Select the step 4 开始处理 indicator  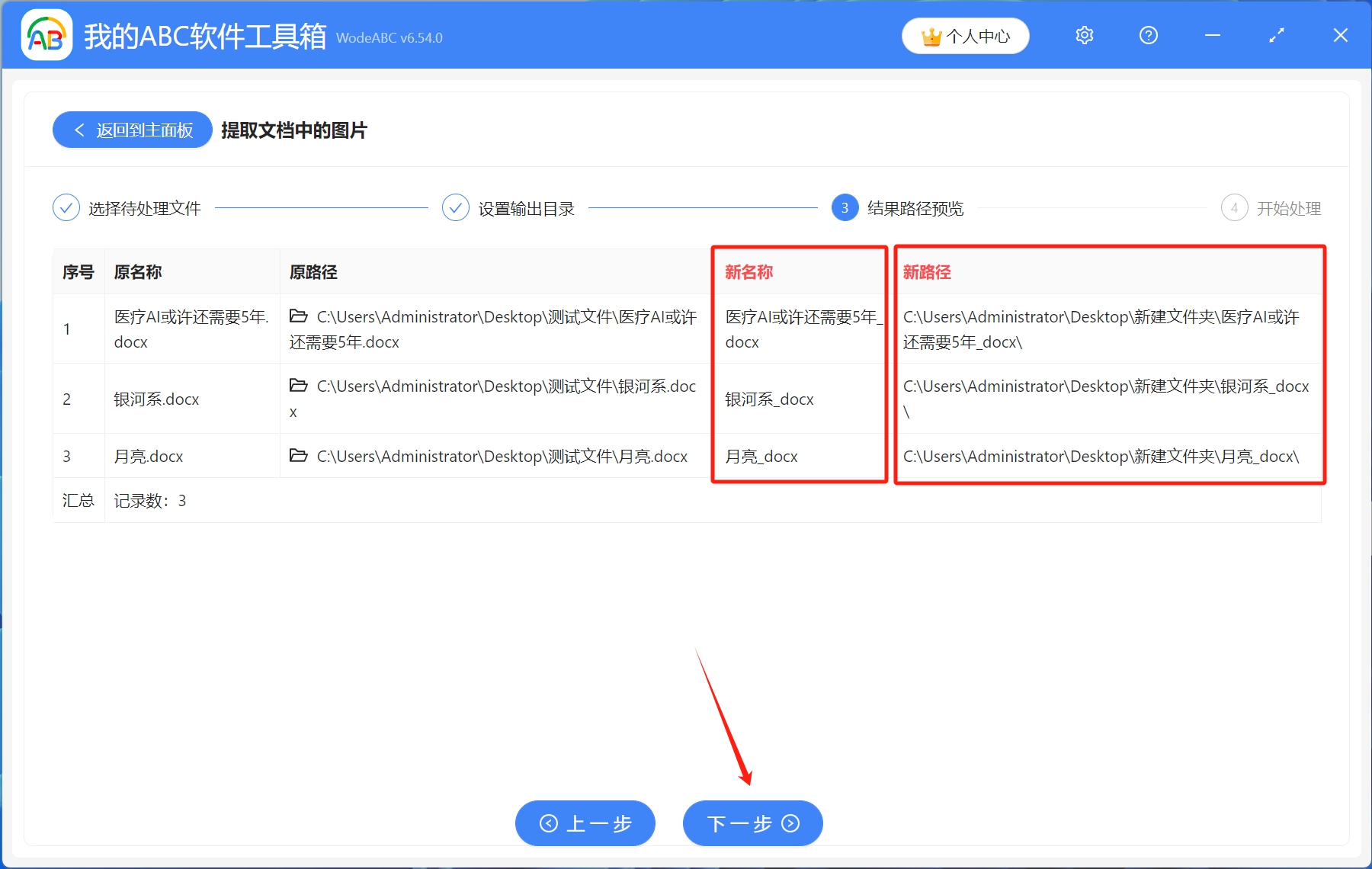click(1235, 207)
